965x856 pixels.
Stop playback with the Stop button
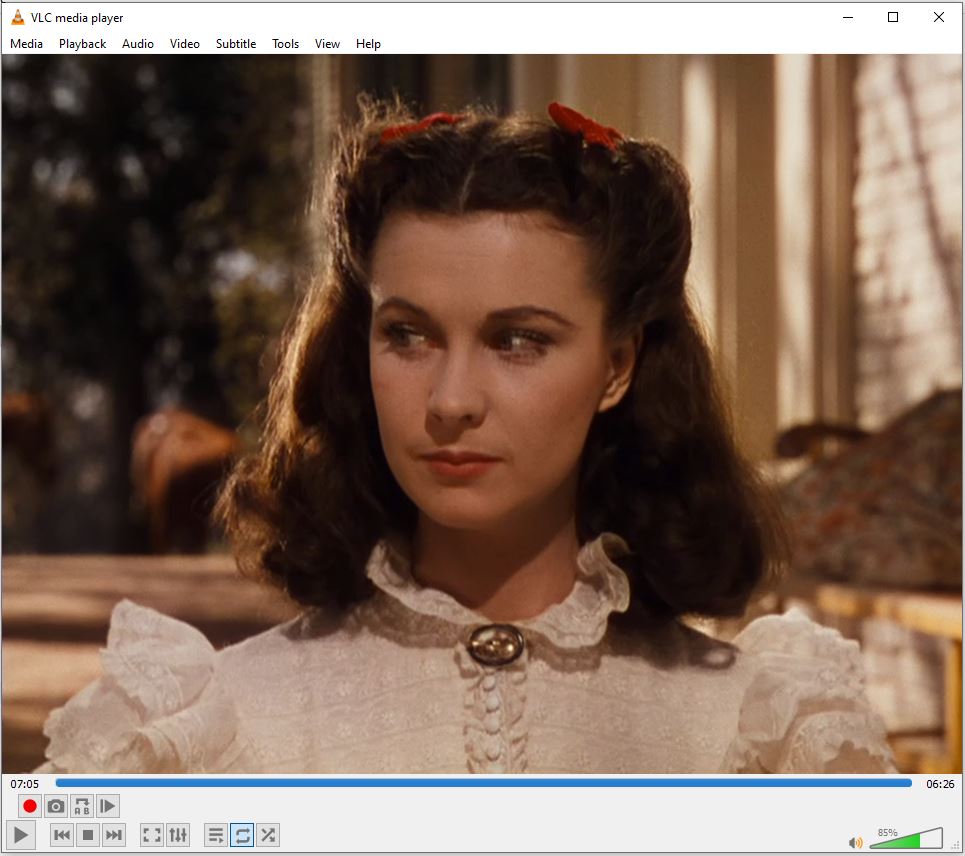coord(88,835)
